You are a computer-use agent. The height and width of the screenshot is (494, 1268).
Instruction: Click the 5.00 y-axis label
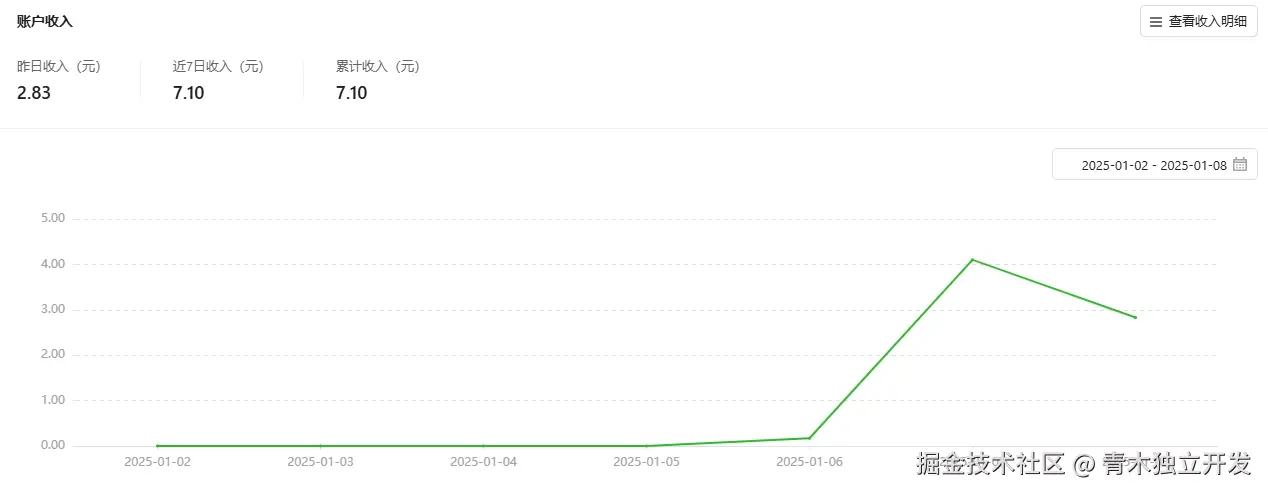click(x=52, y=218)
